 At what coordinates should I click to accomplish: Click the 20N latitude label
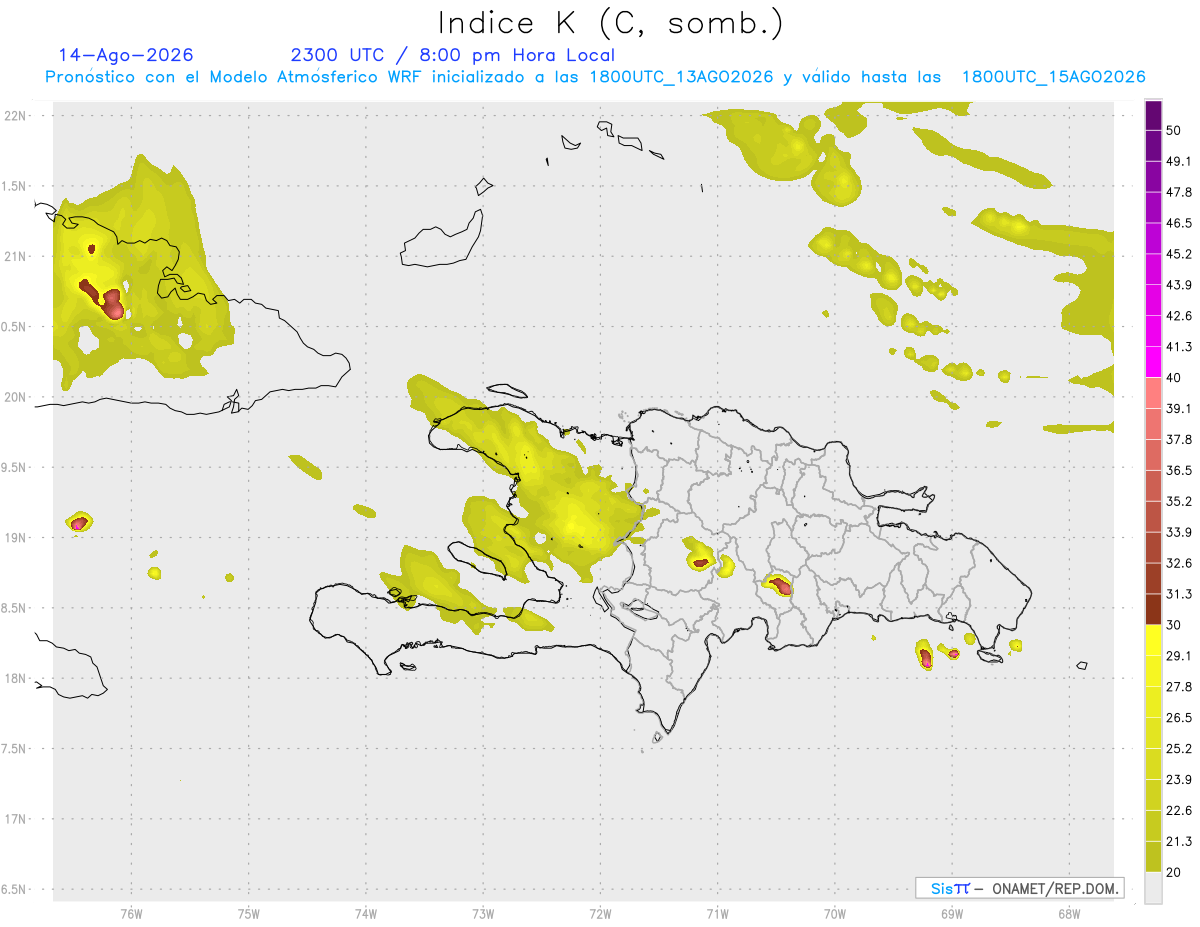coord(16,397)
